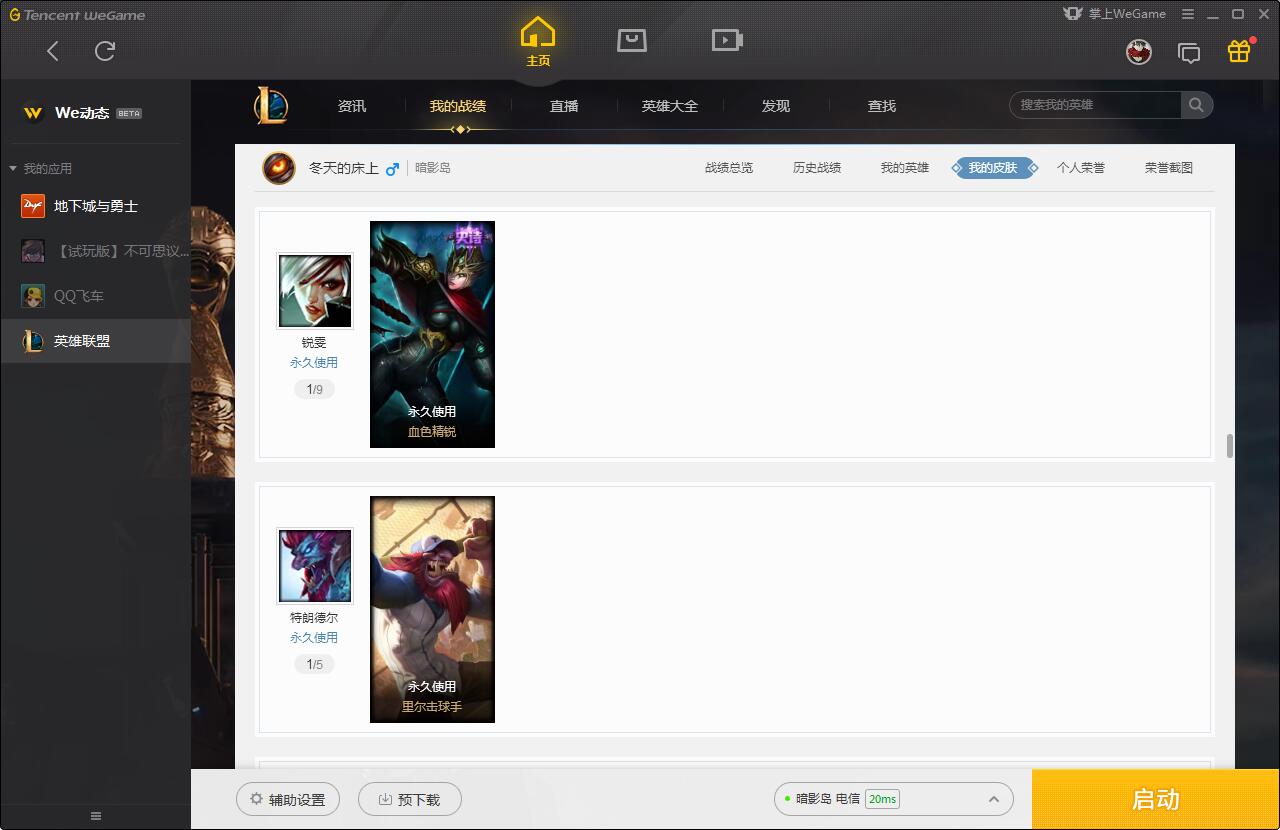Switch to 个人荣誉 sub-tab
This screenshot has height=830, width=1280.
click(x=1081, y=168)
